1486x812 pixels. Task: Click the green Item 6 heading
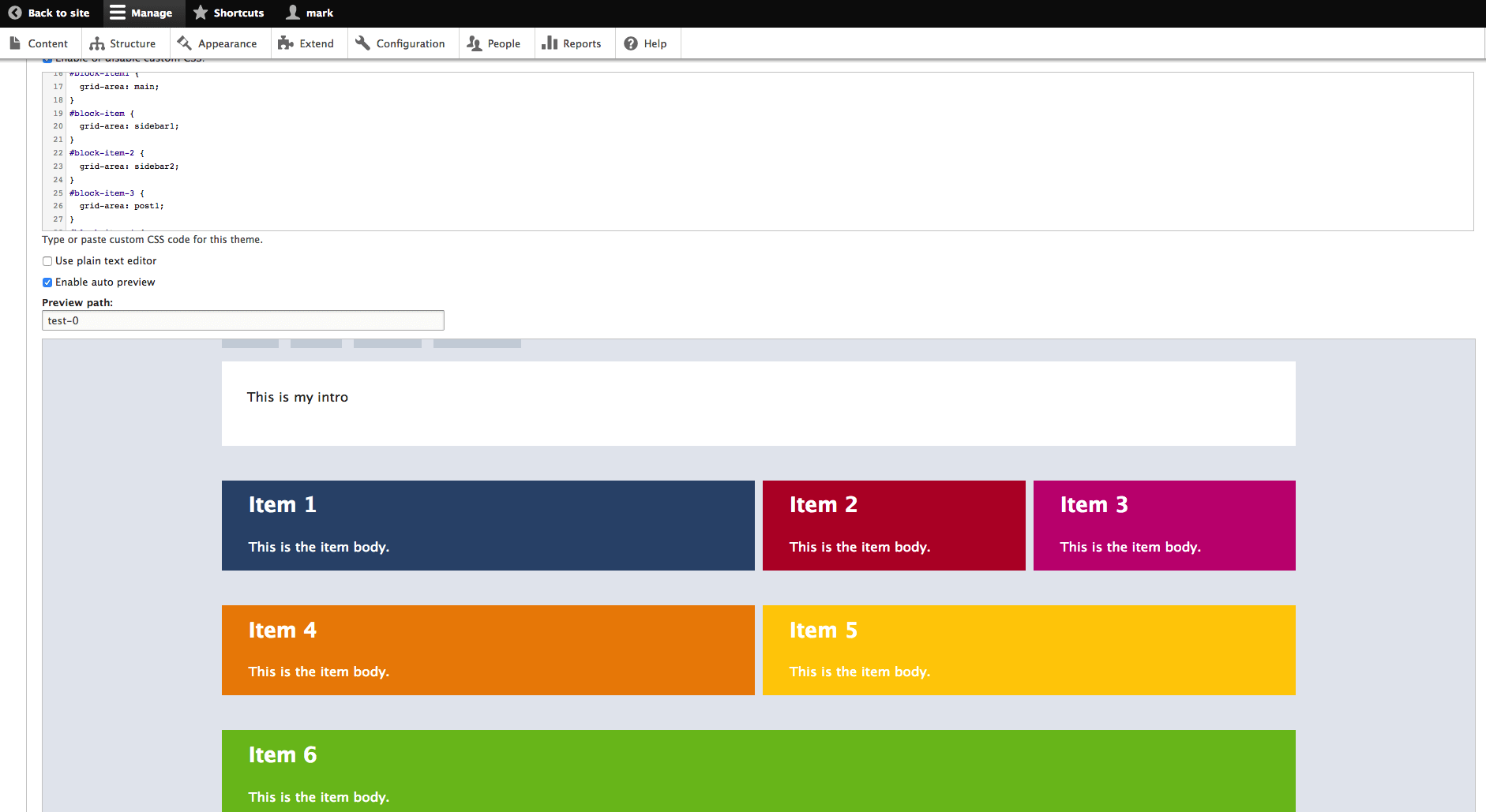[282, 755]
